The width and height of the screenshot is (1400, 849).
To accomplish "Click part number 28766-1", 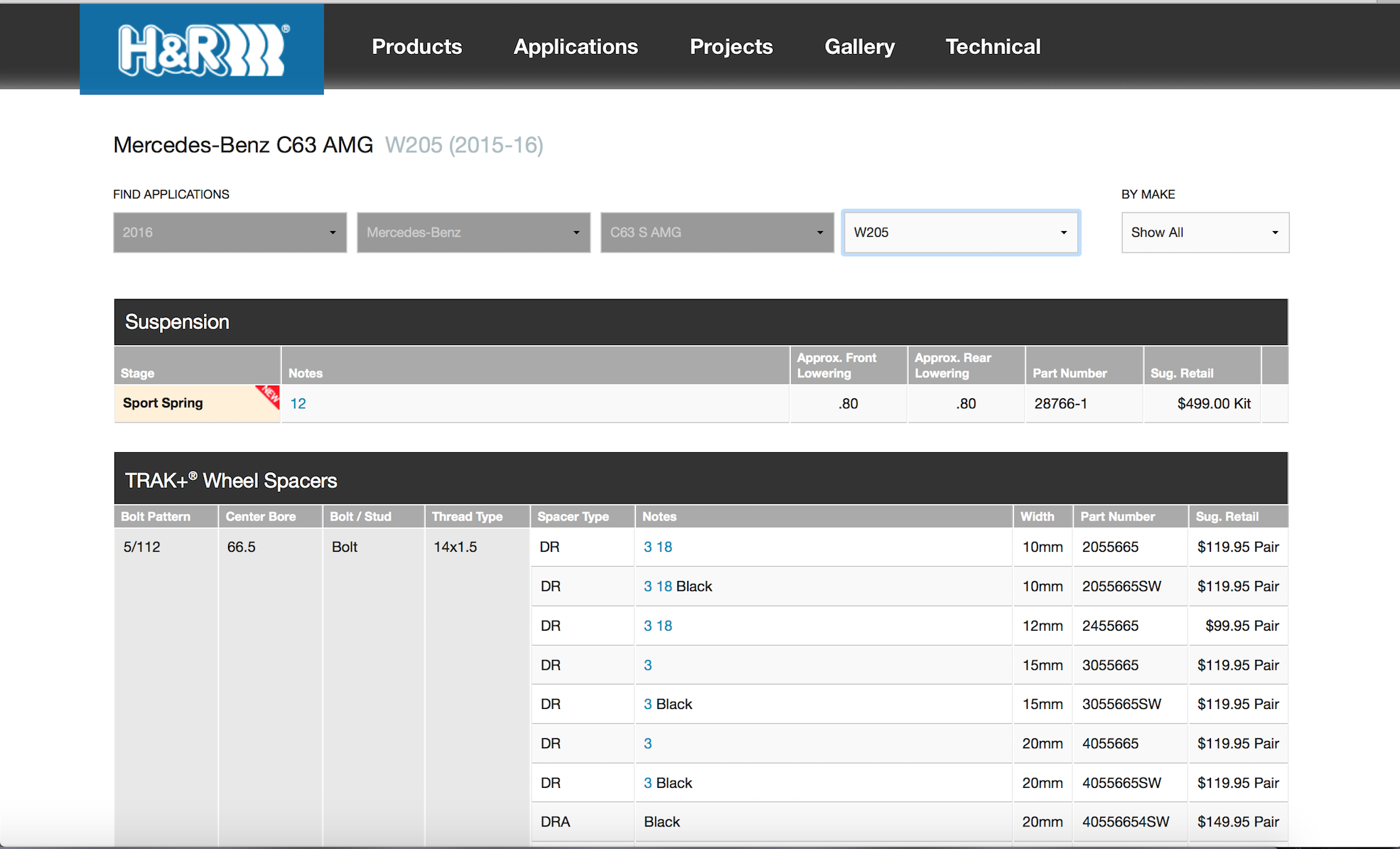I will [x=1060, y=404].
